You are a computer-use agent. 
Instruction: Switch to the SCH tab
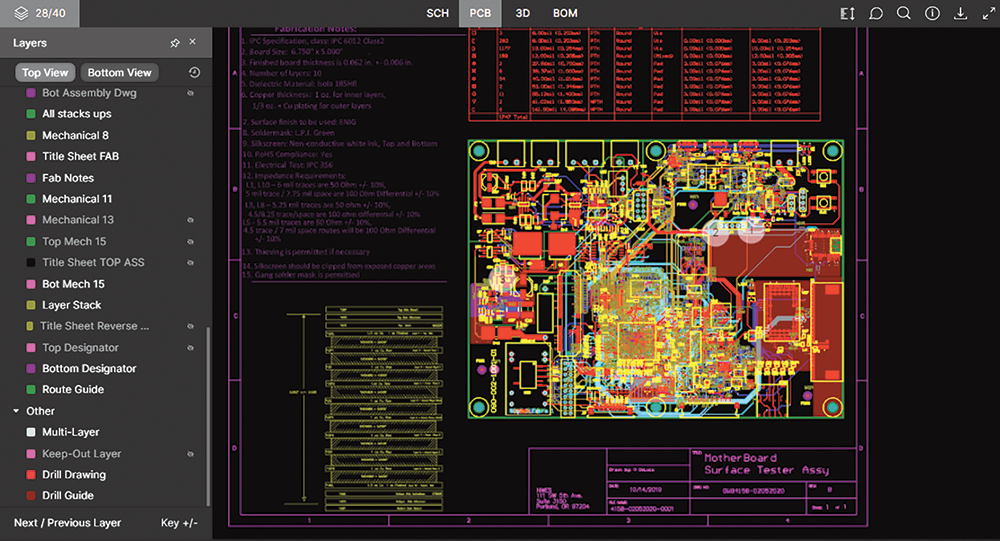coord(438,13)
